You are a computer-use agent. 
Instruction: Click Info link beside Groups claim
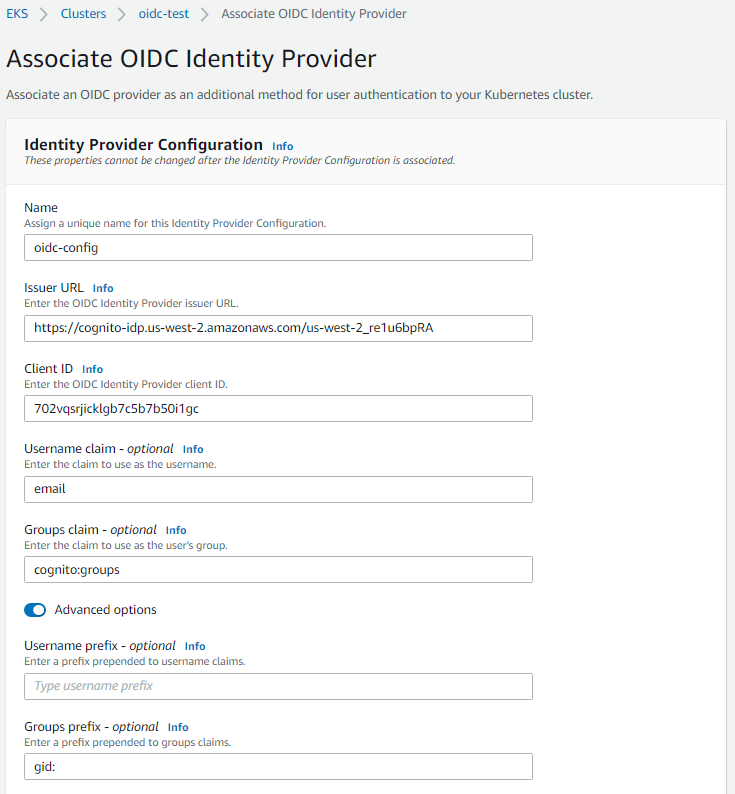(176, 530)
